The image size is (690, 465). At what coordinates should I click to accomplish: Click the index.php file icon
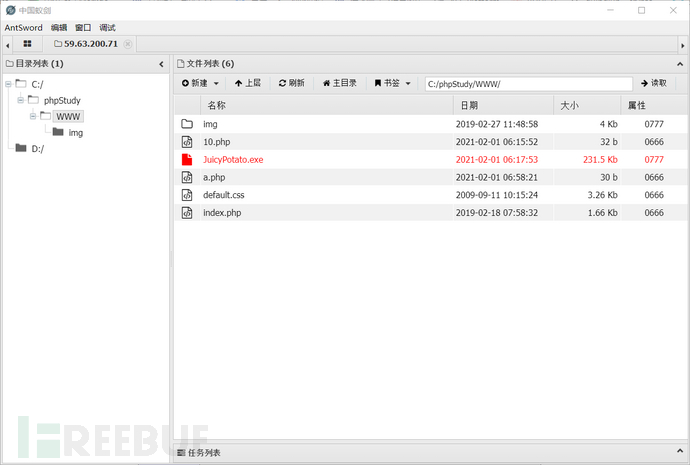[x=187, y=212]
